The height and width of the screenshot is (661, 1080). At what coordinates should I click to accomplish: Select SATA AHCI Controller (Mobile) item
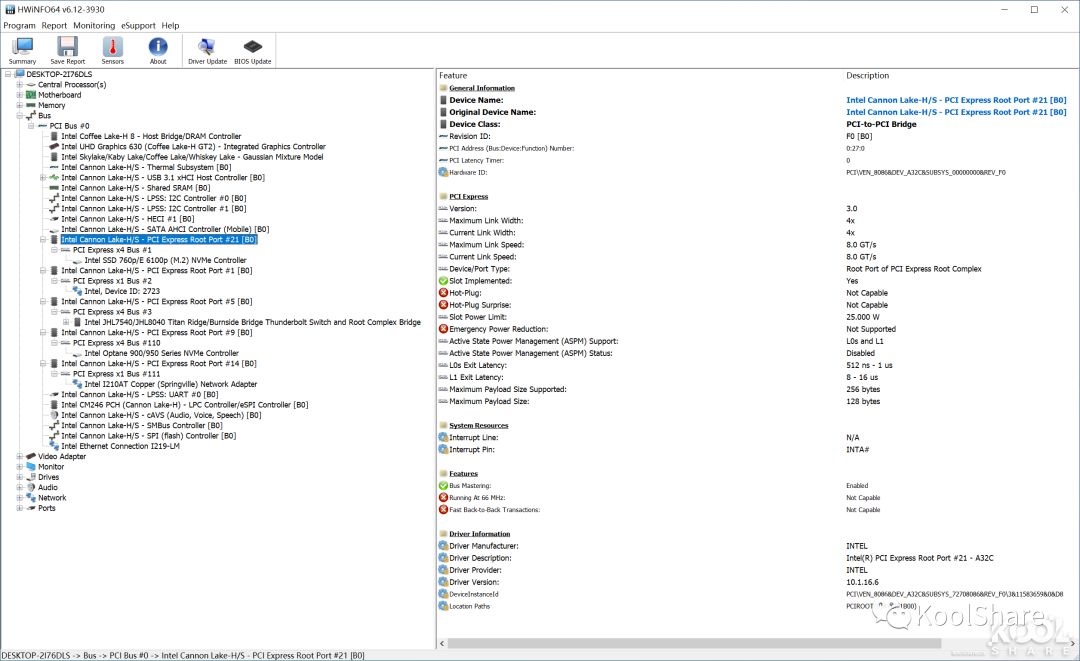pyautogui.click(x=165, y=229)
